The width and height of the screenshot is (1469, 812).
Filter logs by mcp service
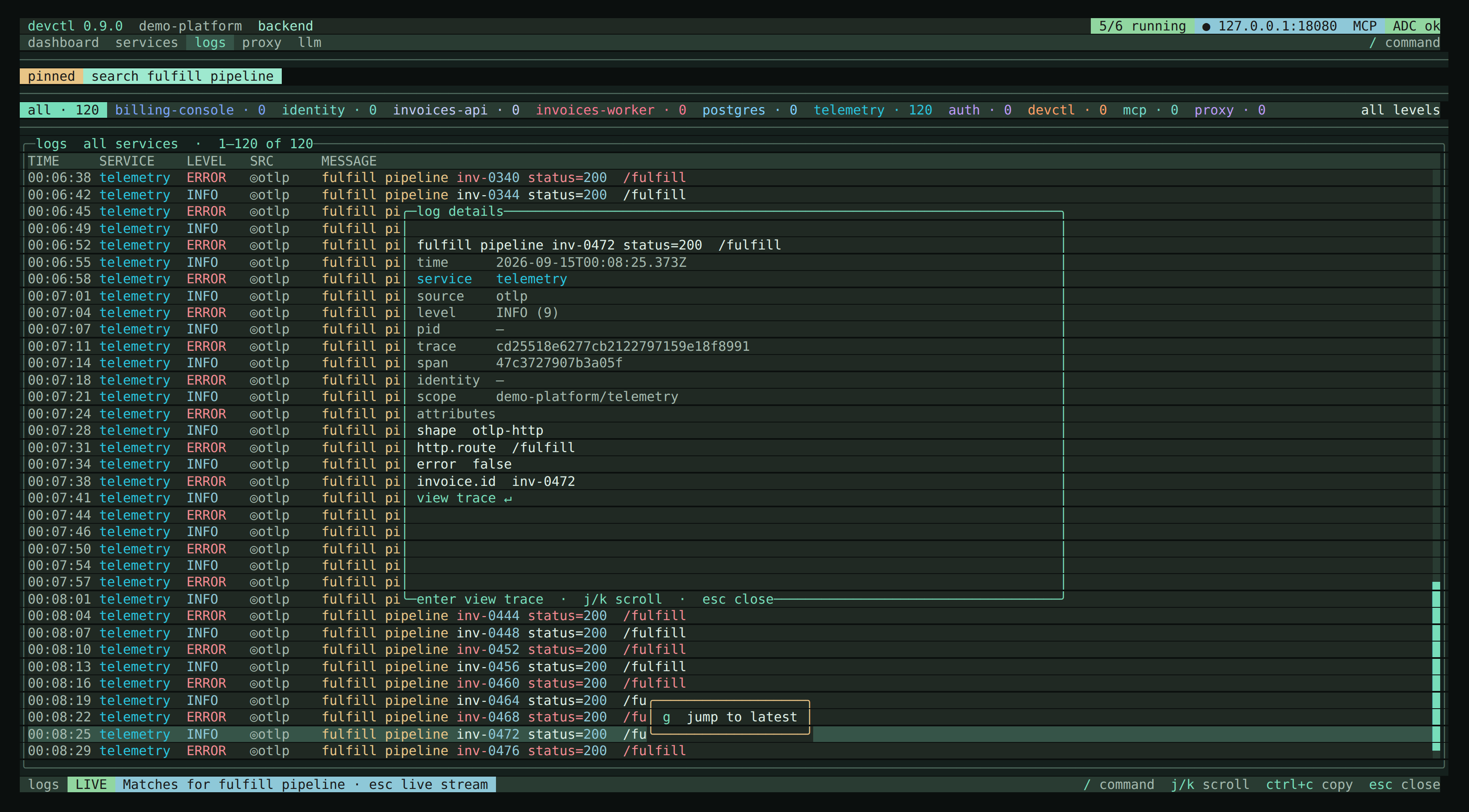(1150, 110)
